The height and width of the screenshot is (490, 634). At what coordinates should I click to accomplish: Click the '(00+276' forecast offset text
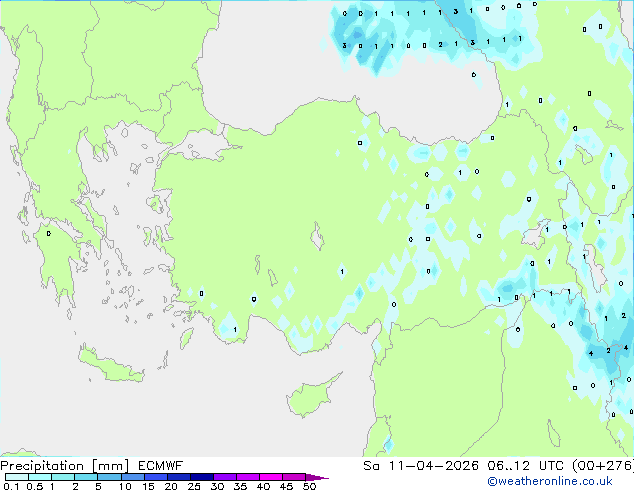coord(602,466)
